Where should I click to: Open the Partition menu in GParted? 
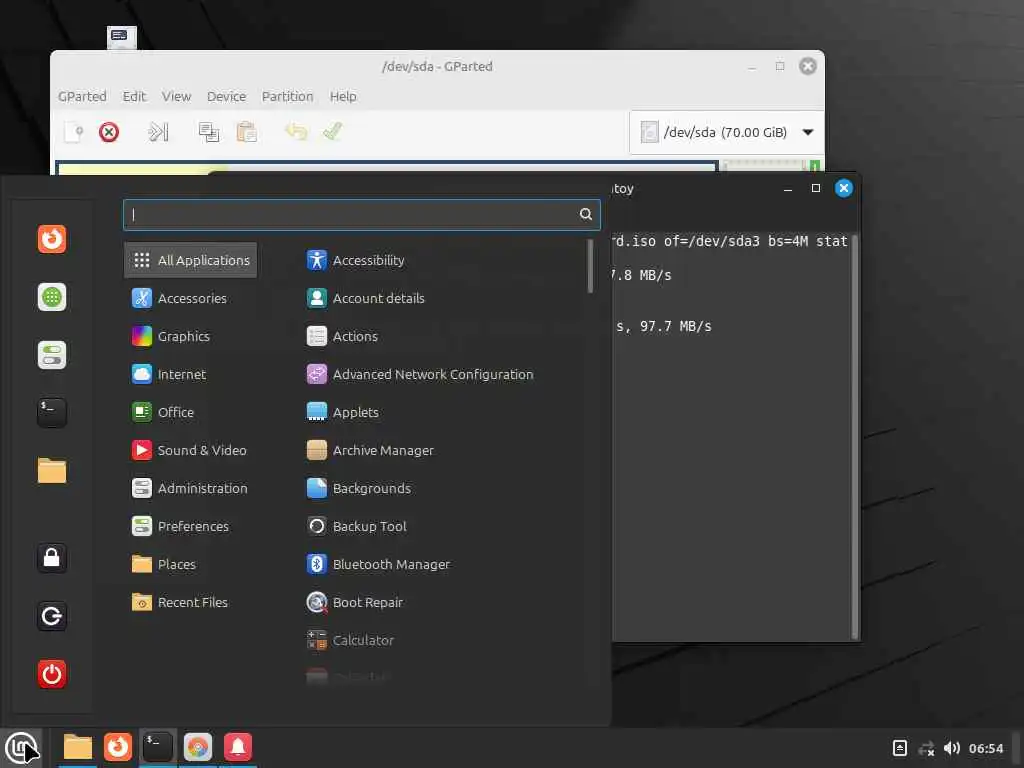(287, 97)
